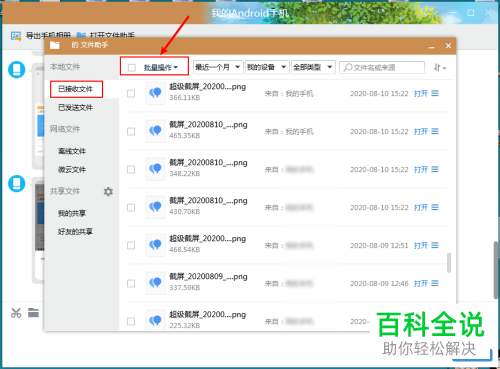Click the file type icon of 225.32KB file
The image size is (500, 369).
(x=155, y=320)
